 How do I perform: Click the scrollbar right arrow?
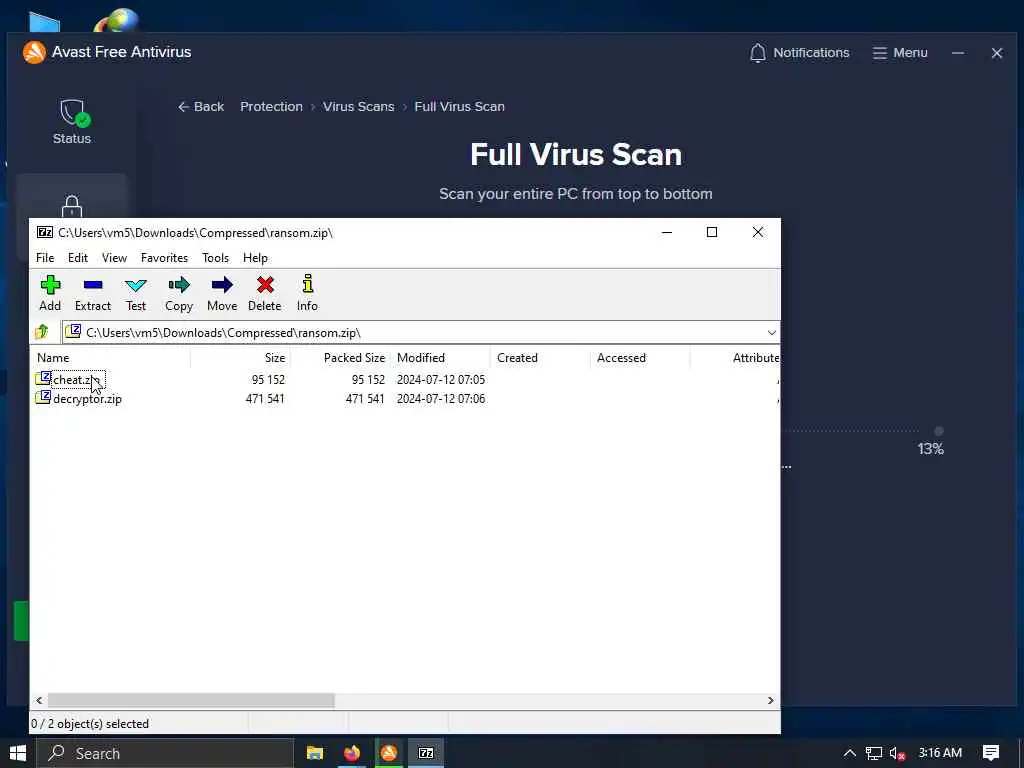pos(771,700)
